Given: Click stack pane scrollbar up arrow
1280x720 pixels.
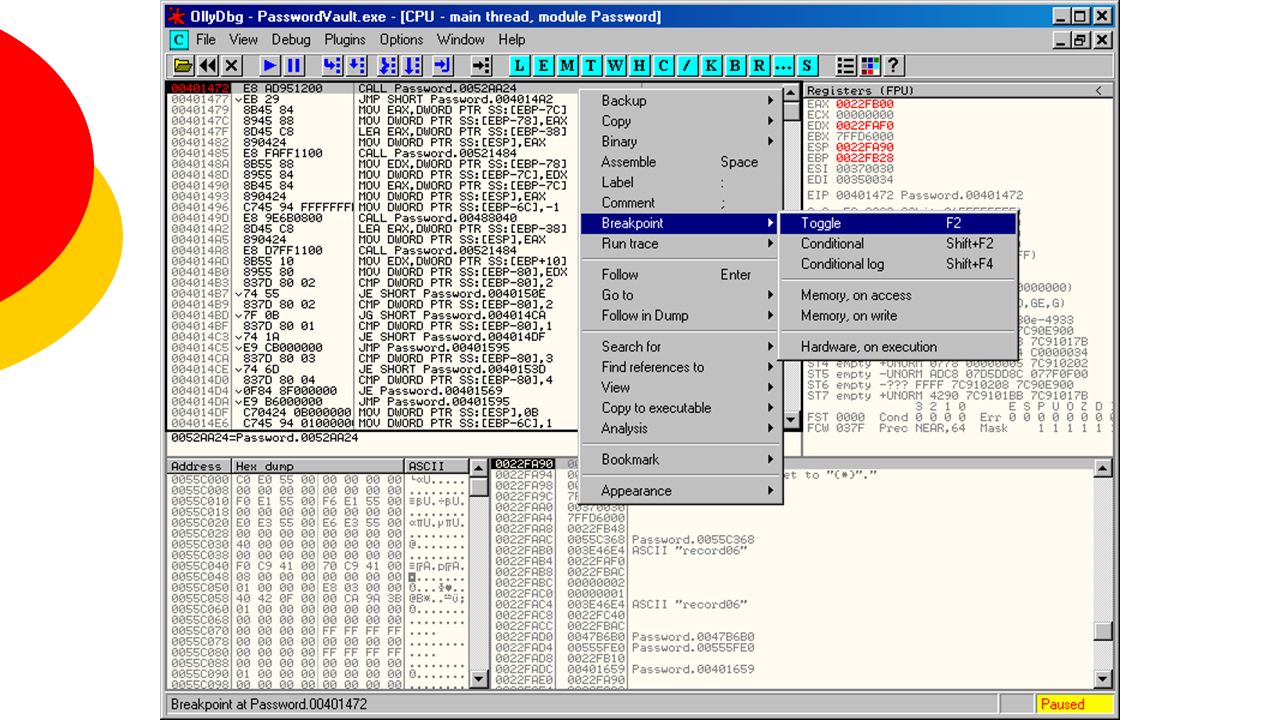Looking at the screenshot, I should 1103,468.
